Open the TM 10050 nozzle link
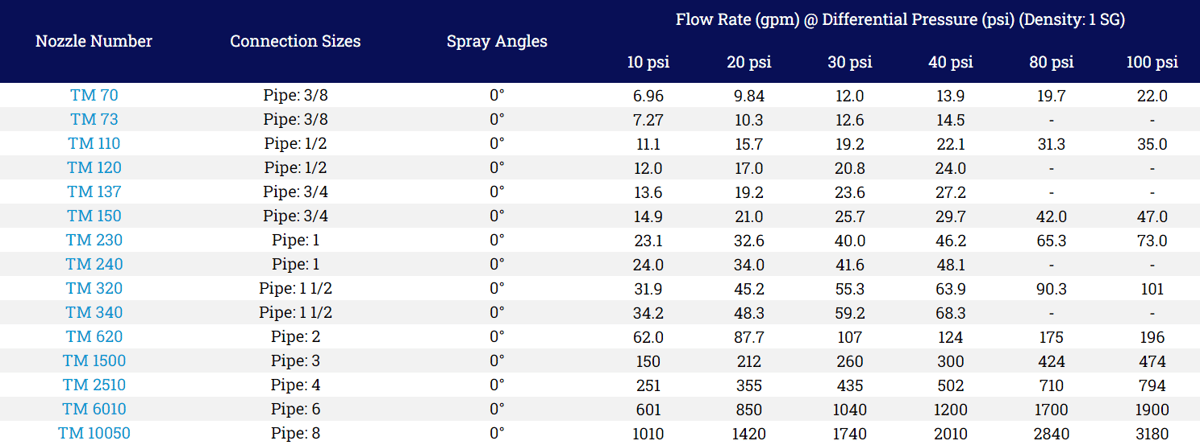Image resolution: width=1200 pixels, height=445 pixels. (94, 433)
